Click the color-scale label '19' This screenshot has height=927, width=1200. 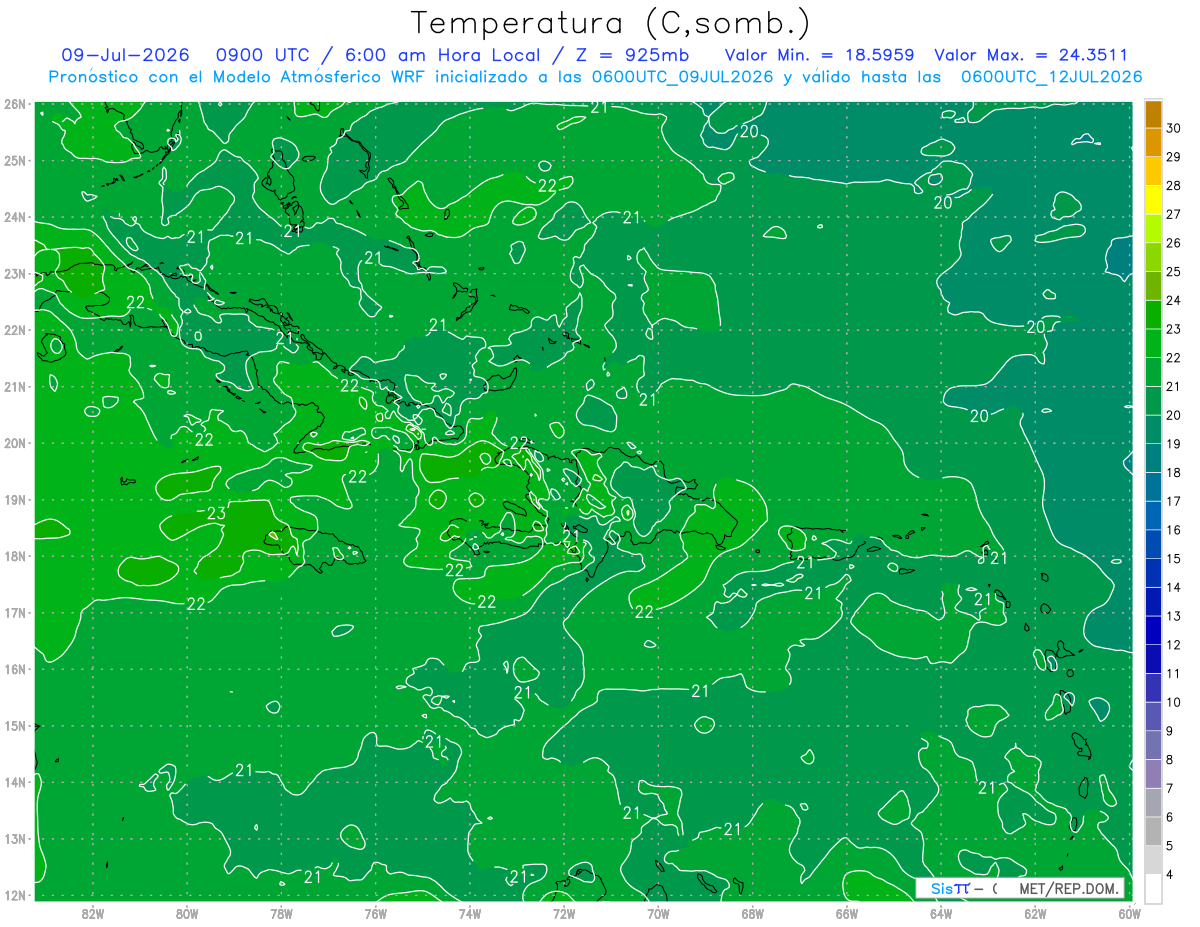point(1174,444)
